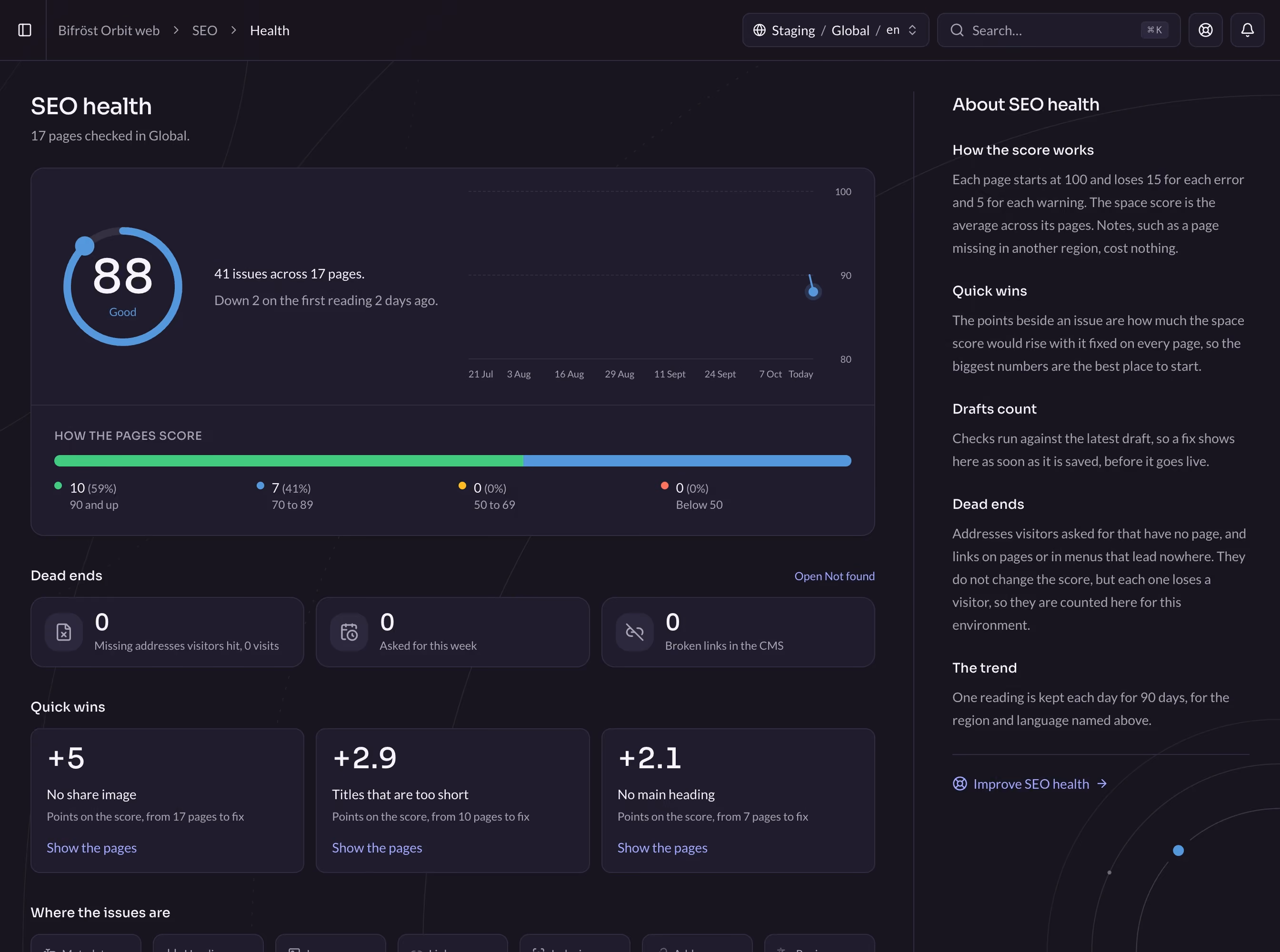Show the pages for No share image
The image size is (1280, 952).
tap(92, 848)
